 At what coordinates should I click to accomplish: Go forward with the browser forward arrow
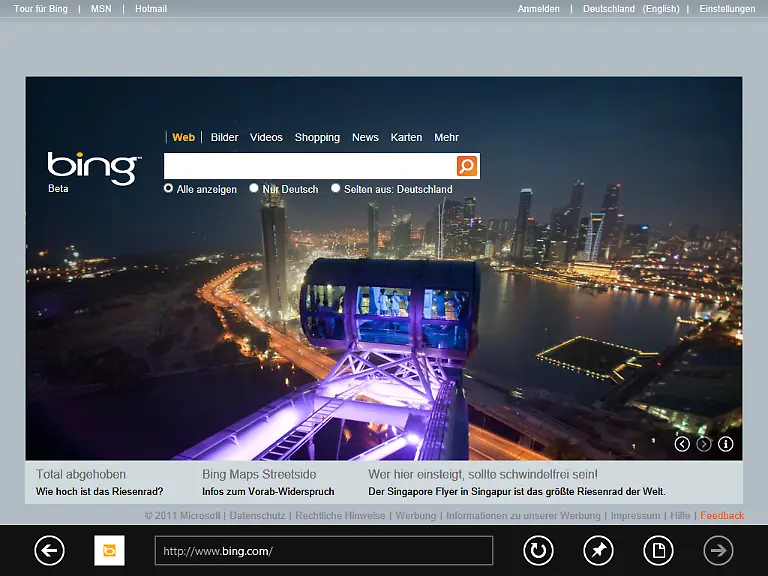click(719, 551)
